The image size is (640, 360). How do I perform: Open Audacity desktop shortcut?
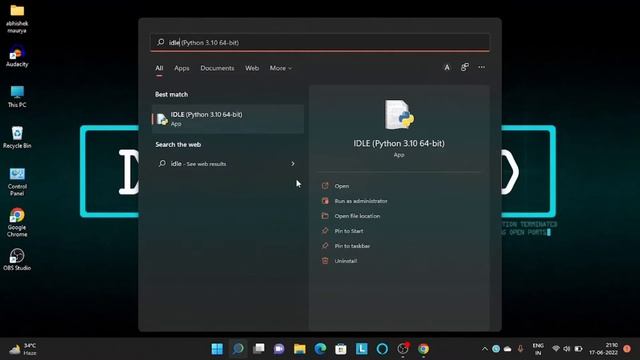(x=17, y=56)
